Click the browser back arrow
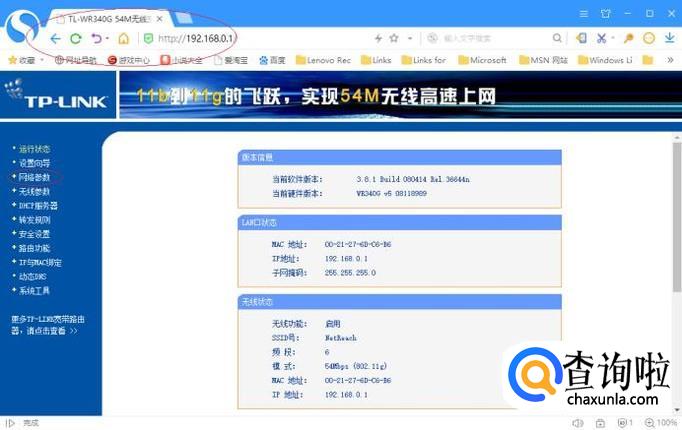The height and width of the screenshot is (430, 682). pyautogui.click(x=55, y=39)
